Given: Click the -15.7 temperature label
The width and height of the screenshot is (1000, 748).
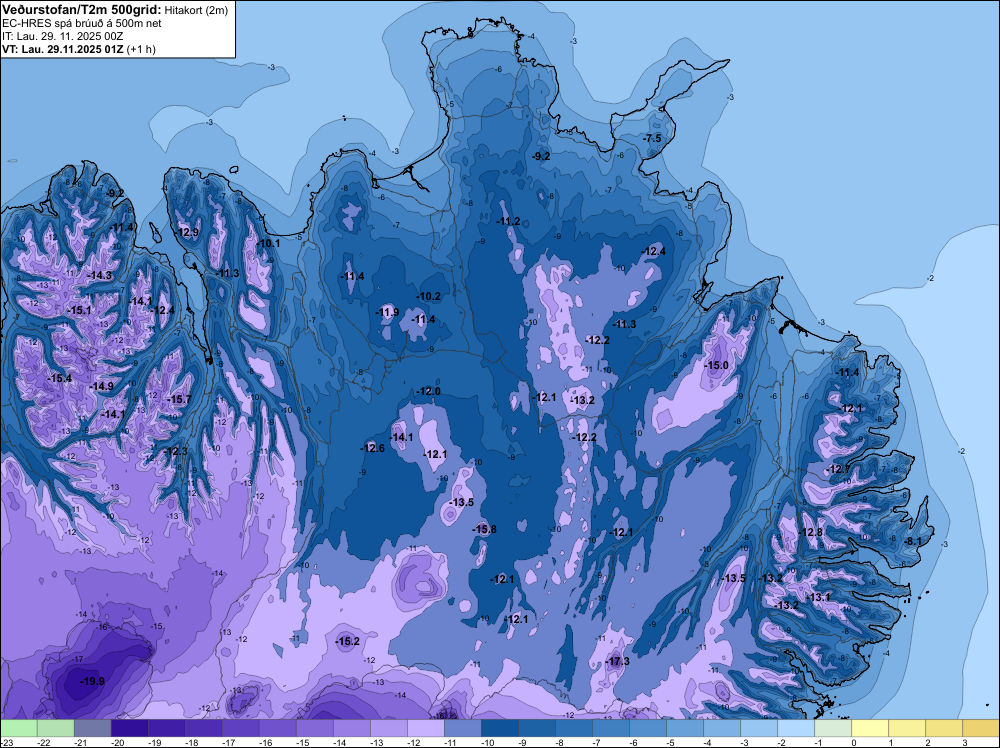Looking at the screenshot, I should pos(179,399).
